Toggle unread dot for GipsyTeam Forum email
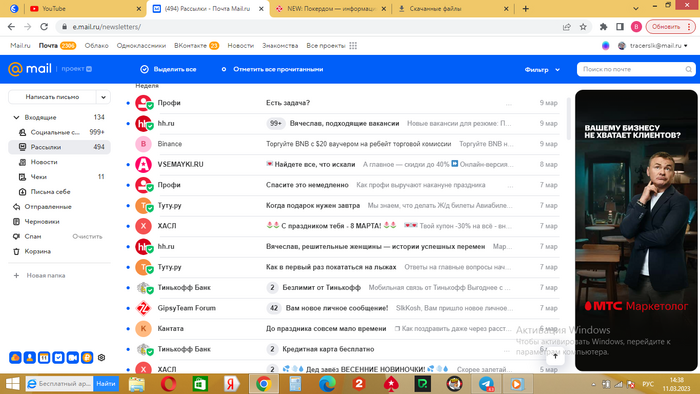The width and height of the screenshot is (700, 394). point(128,308)
